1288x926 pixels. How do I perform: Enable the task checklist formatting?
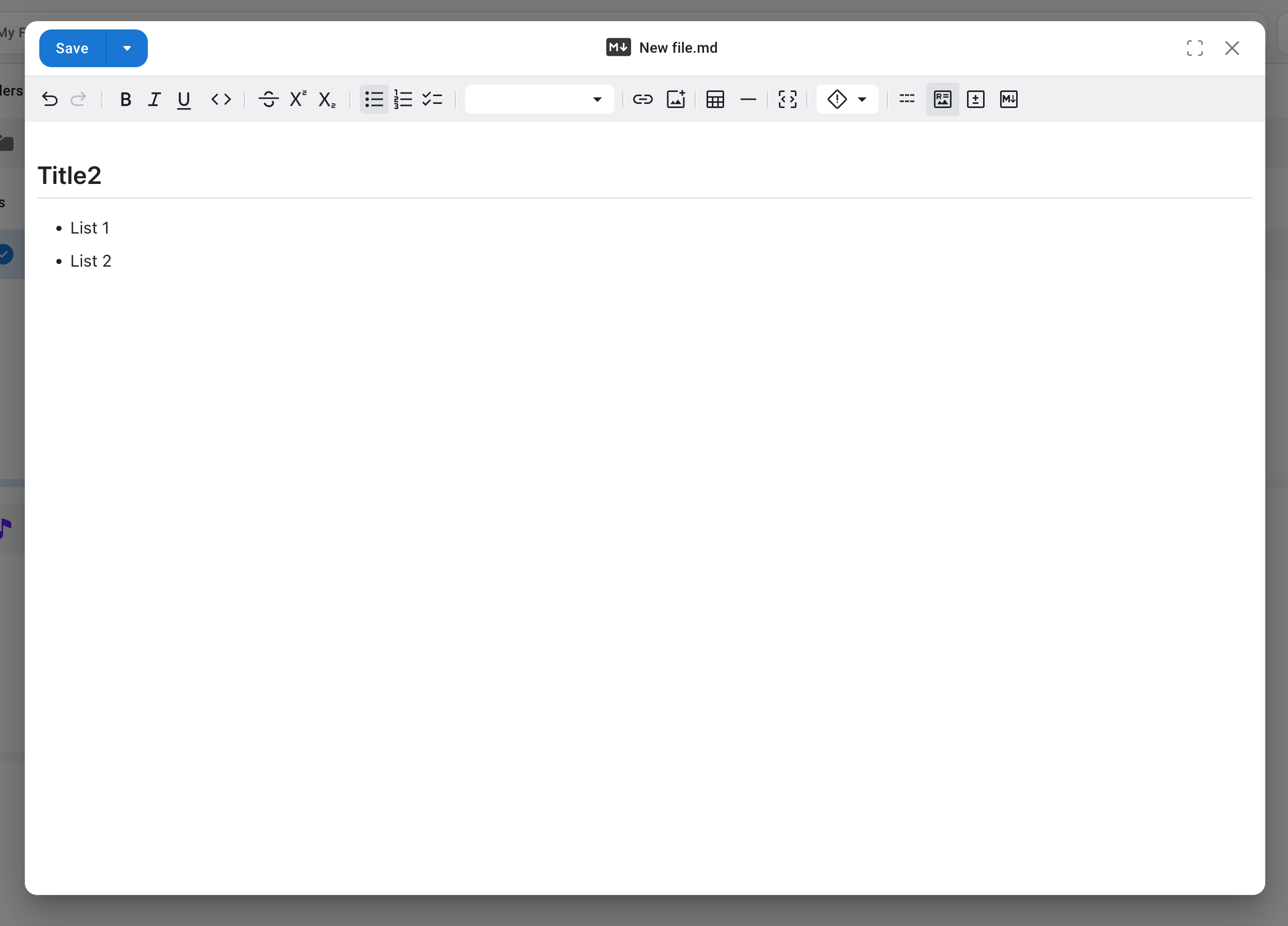pos(432,99)
